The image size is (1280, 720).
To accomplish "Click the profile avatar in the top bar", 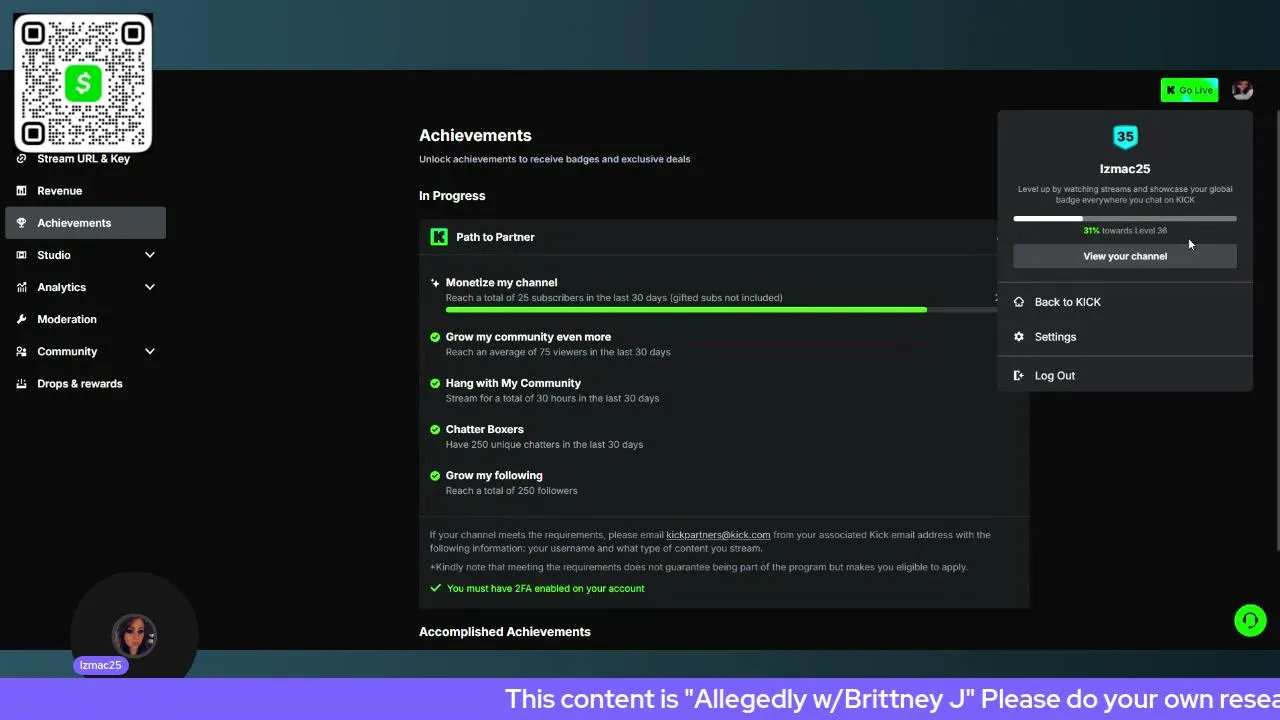I will click(x=1242, y=90).
